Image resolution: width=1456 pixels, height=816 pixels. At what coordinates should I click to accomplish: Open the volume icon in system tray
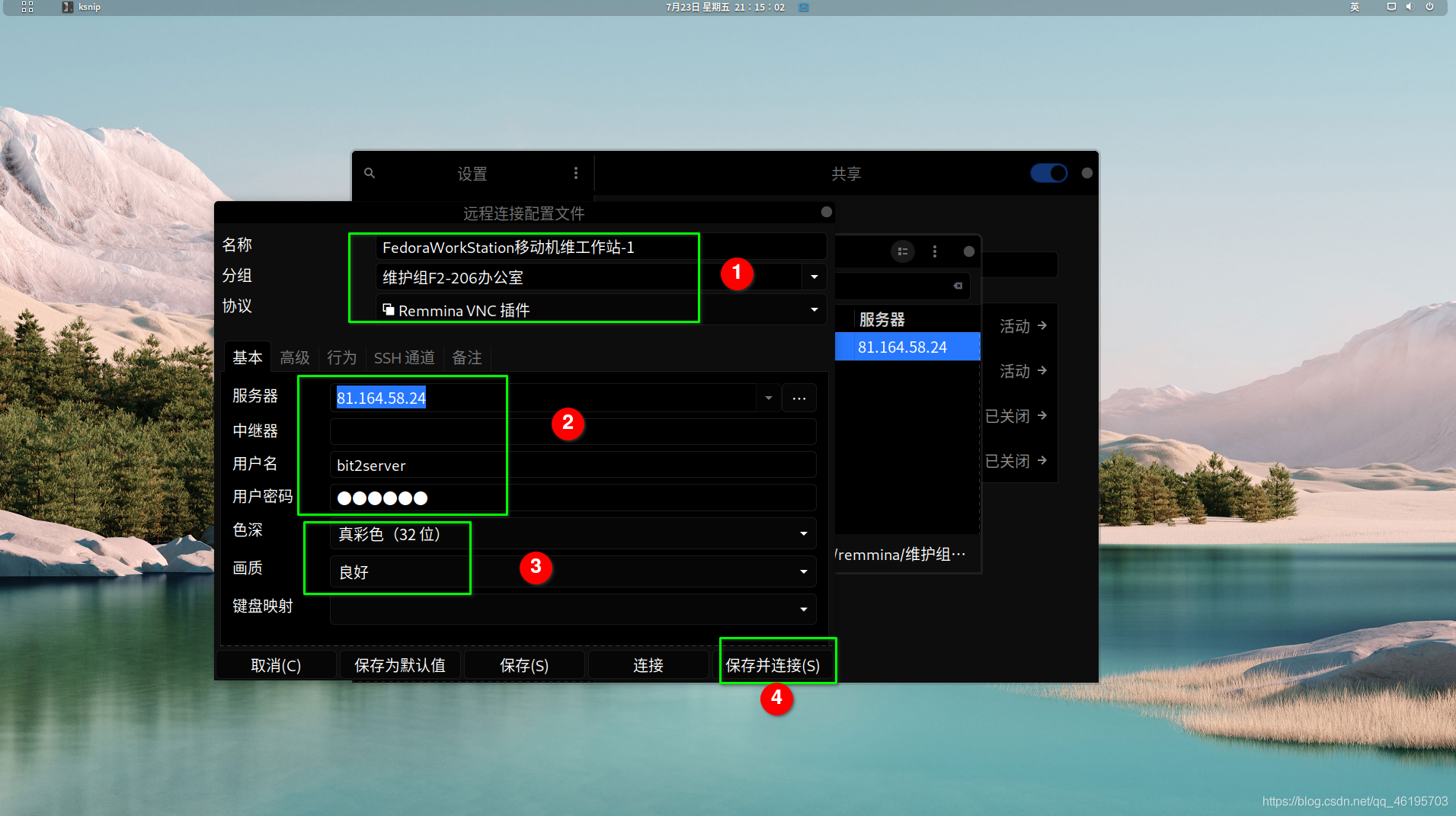point(1410,7)
